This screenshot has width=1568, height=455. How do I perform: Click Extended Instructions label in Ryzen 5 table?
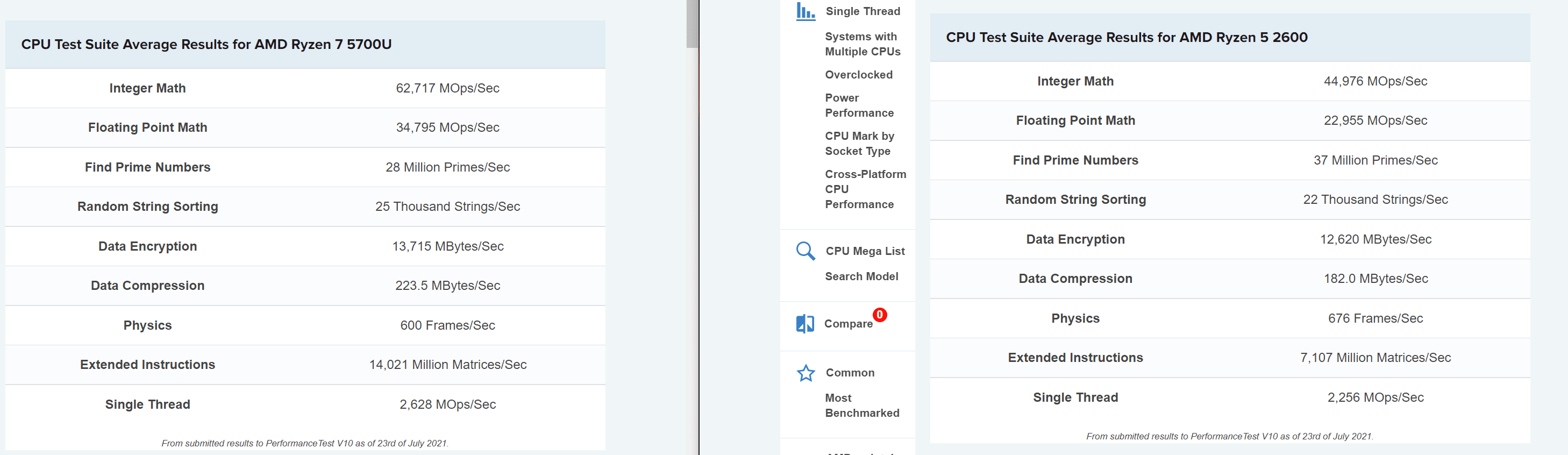[1075, 358]
